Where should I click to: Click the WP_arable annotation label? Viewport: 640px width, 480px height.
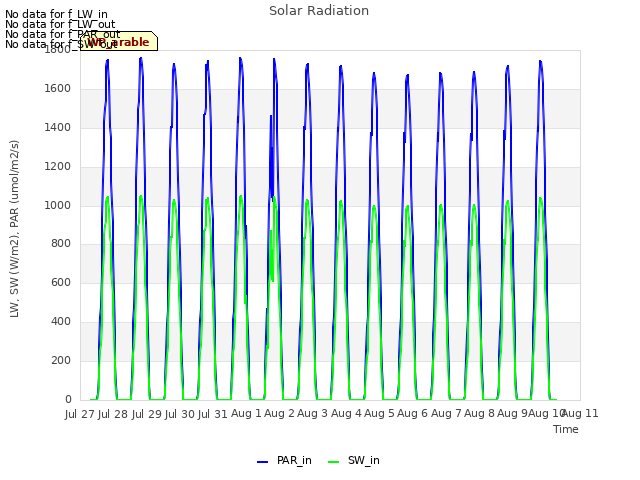pos(118,42)
